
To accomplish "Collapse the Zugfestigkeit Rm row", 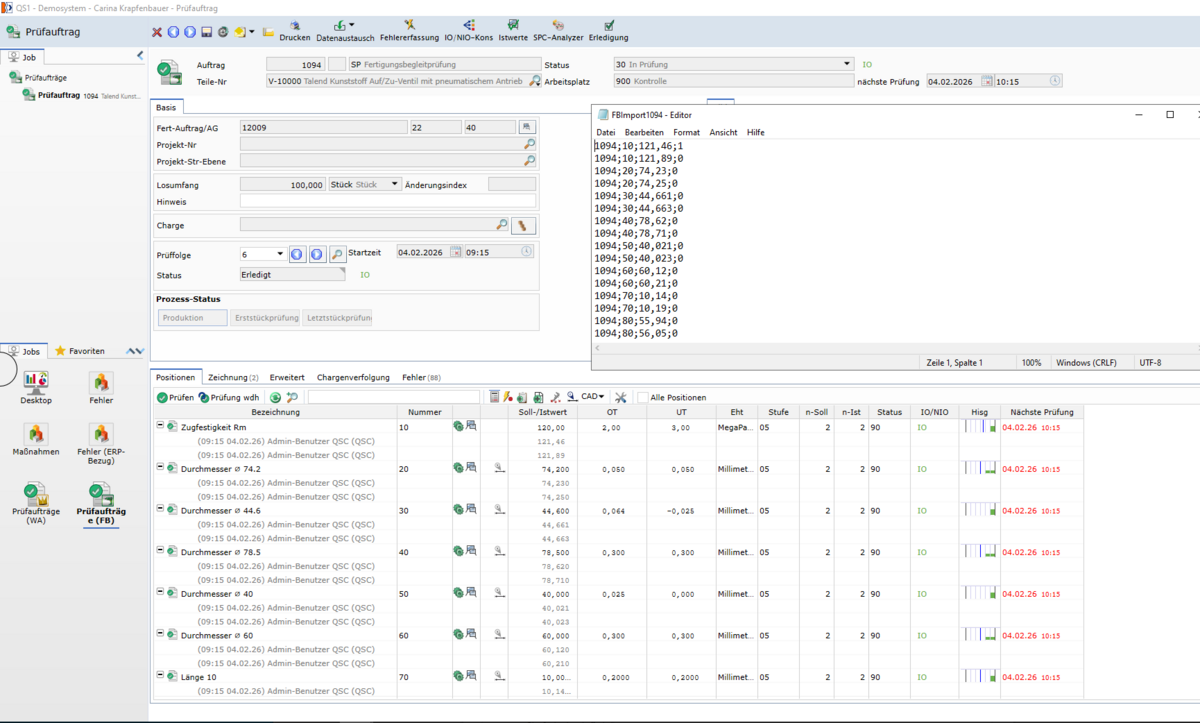I will point(160,425).
